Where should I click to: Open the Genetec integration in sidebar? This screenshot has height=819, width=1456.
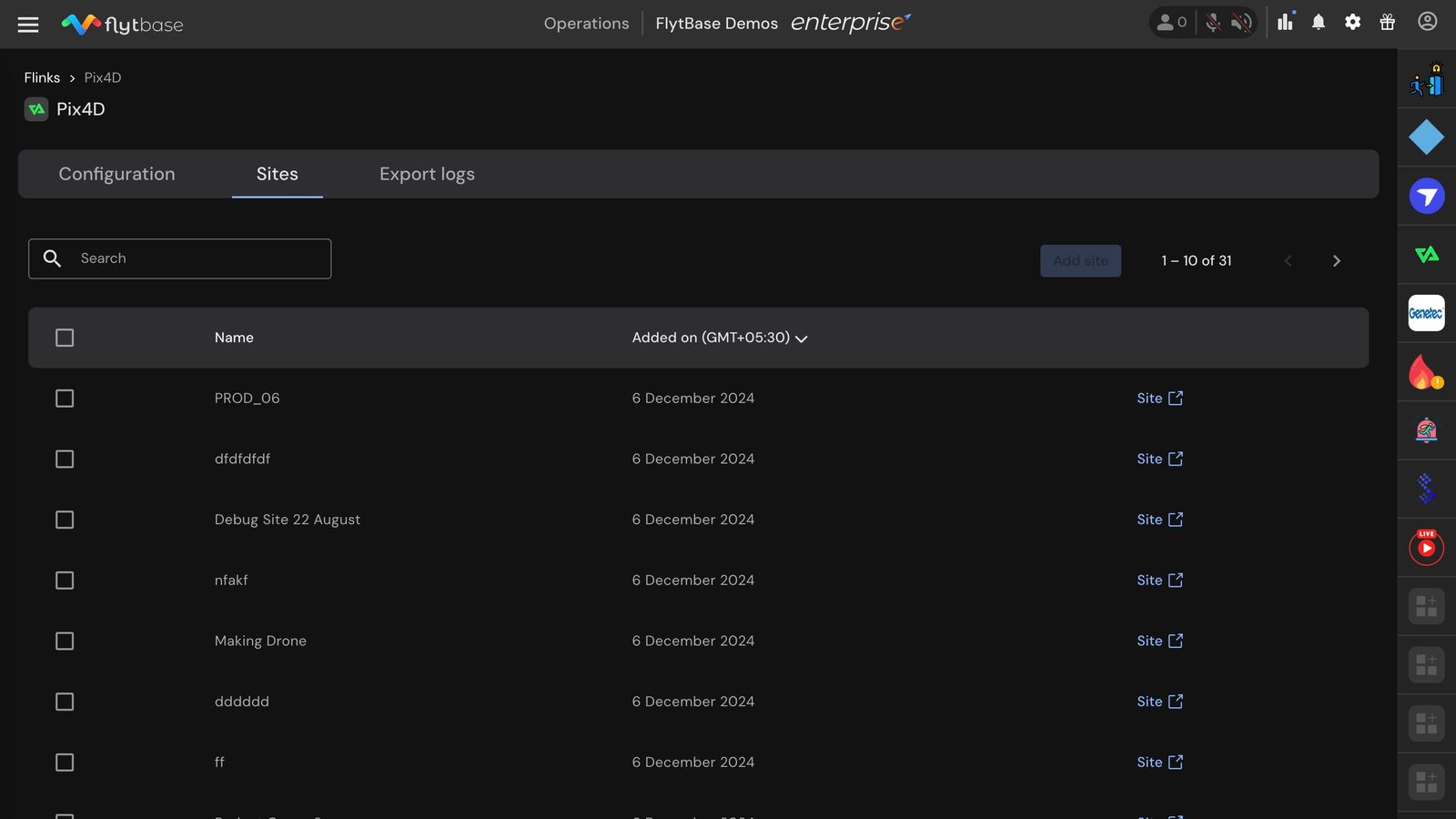(1426, 313)
